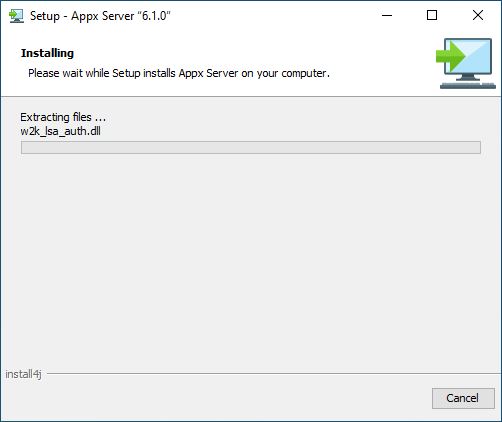Click the setup icon in title bar

[16, 16]
